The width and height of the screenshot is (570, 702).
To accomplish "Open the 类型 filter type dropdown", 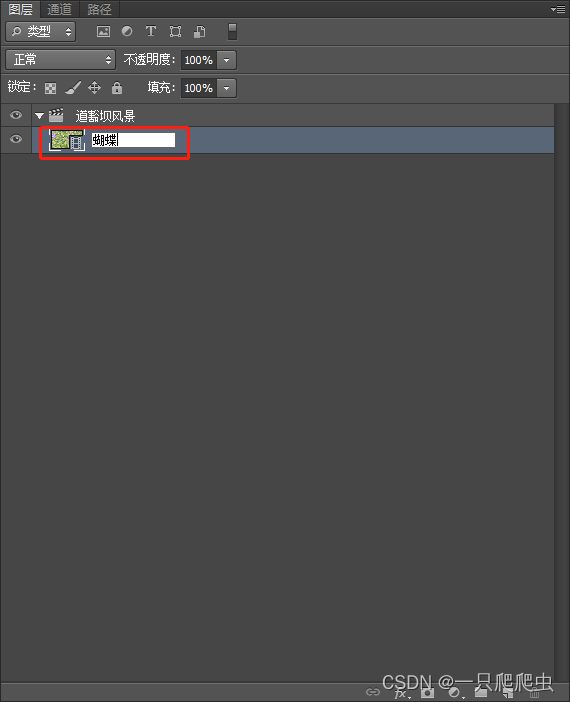I will [40, 31].
